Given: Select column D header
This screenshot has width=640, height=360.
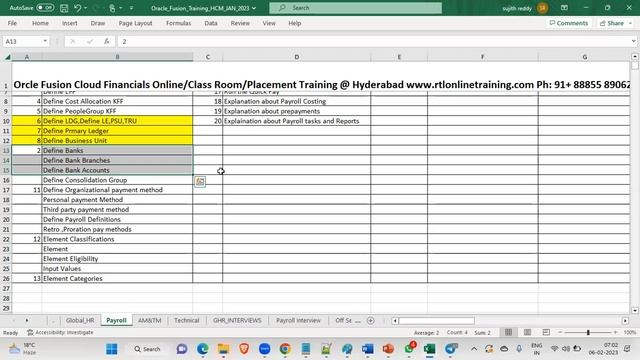Looking at the screenshot, I should coord(297,57).
